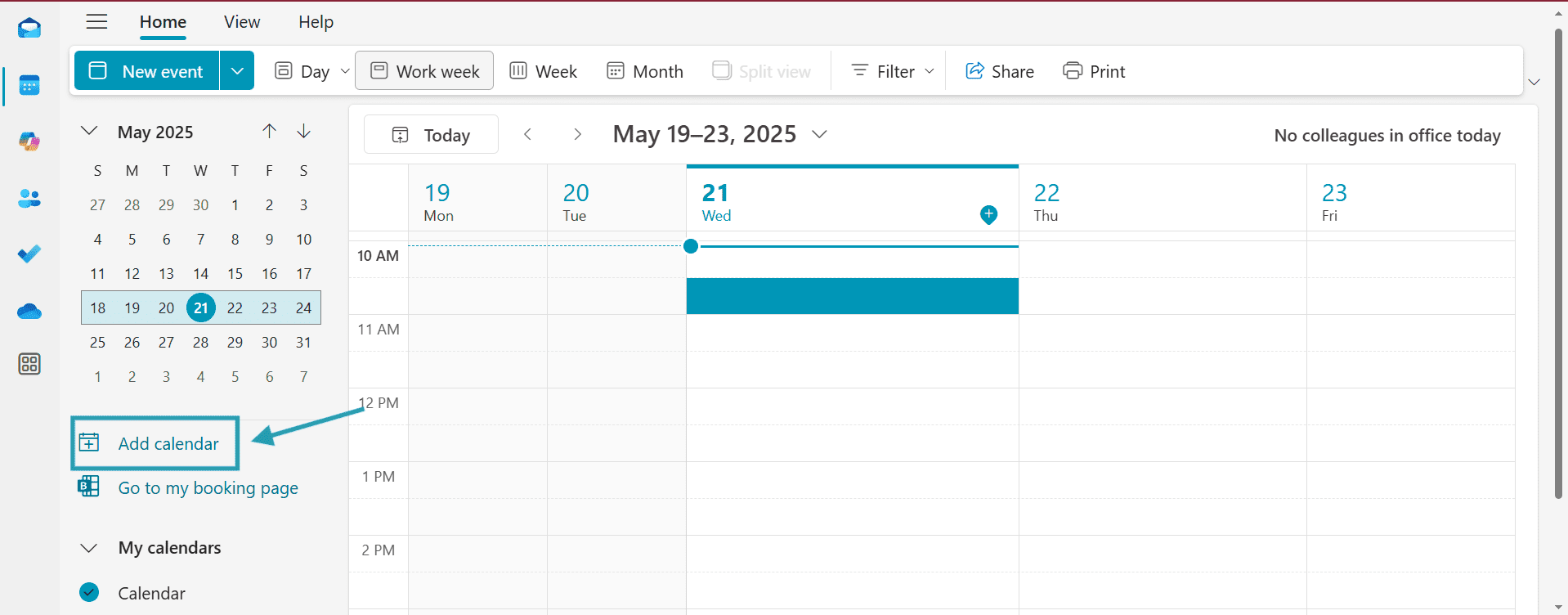Open the More apps grid icon
This screenshot has width=1568, height=615.
point(29,364)
